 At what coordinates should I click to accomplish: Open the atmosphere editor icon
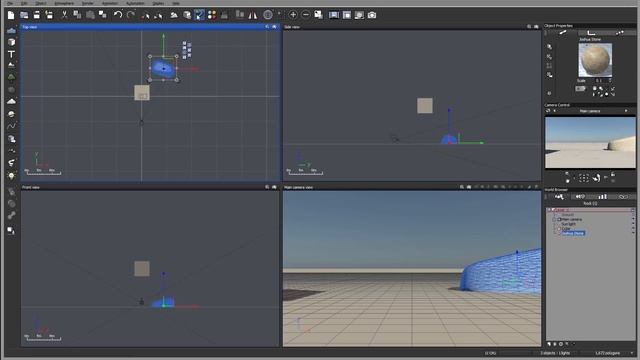pos(174,15)
